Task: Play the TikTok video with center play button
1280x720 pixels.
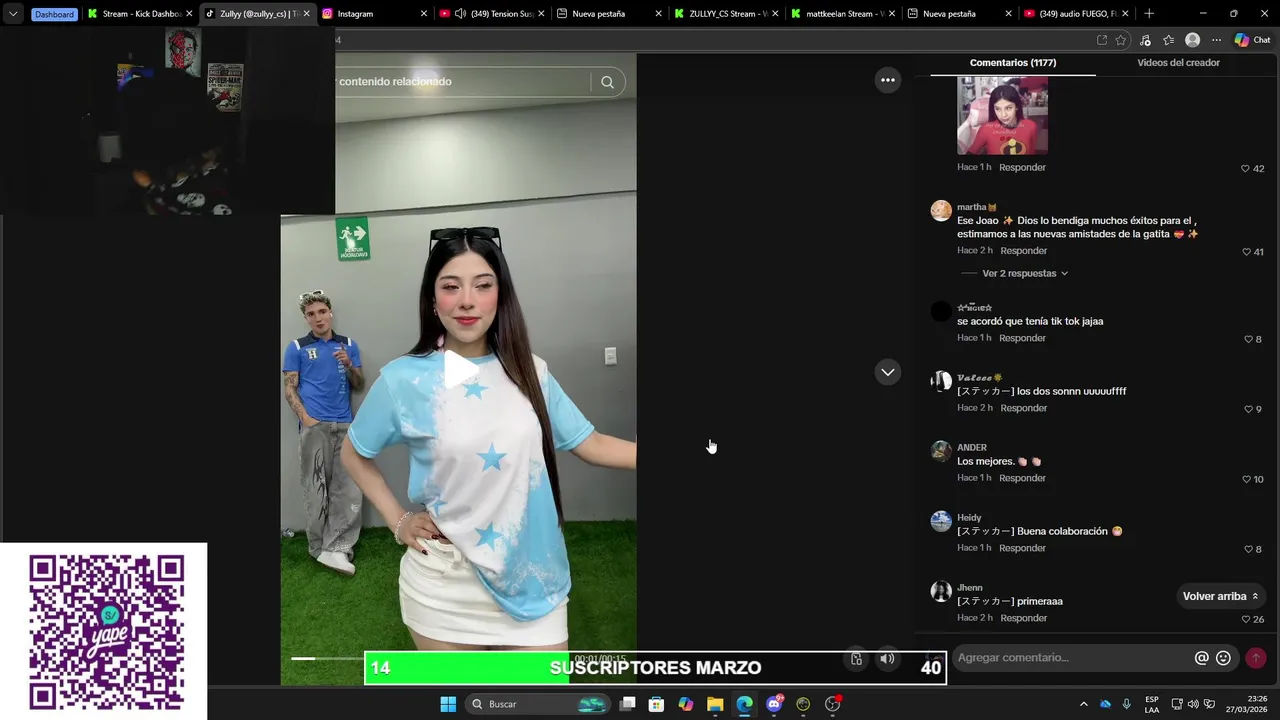Action: click(x=459, y=370)
